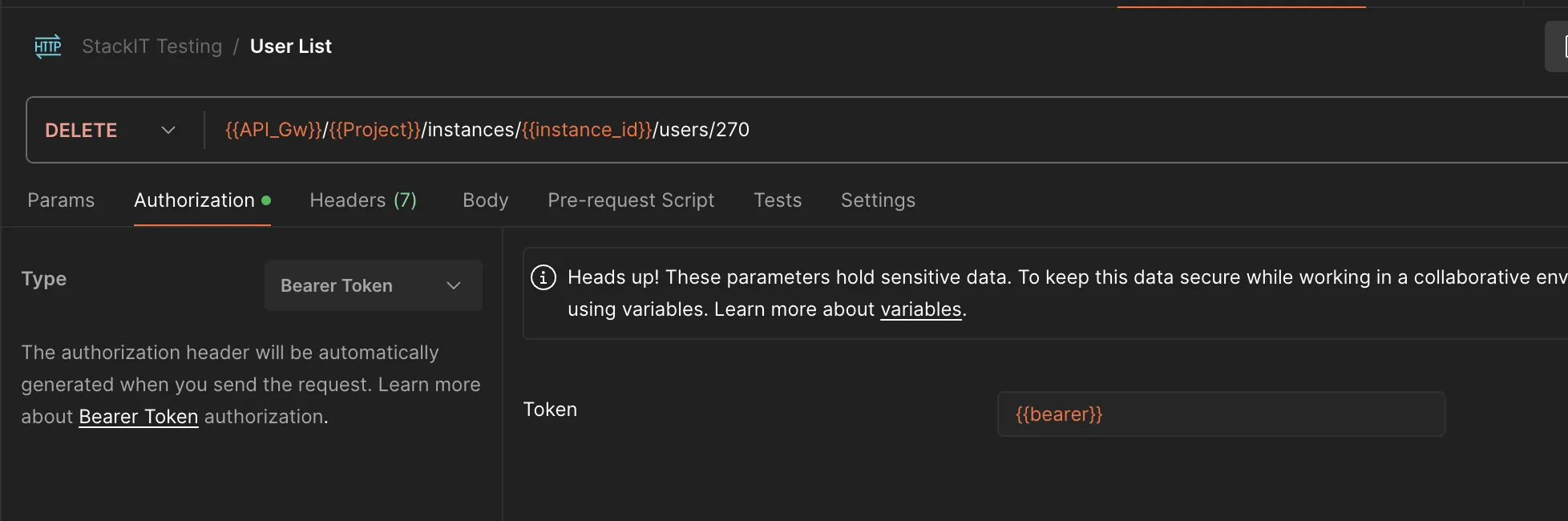Open the DELETE HTTP method dropdown
This screenshot has width=1568, height=521.
tap(110, 130)
